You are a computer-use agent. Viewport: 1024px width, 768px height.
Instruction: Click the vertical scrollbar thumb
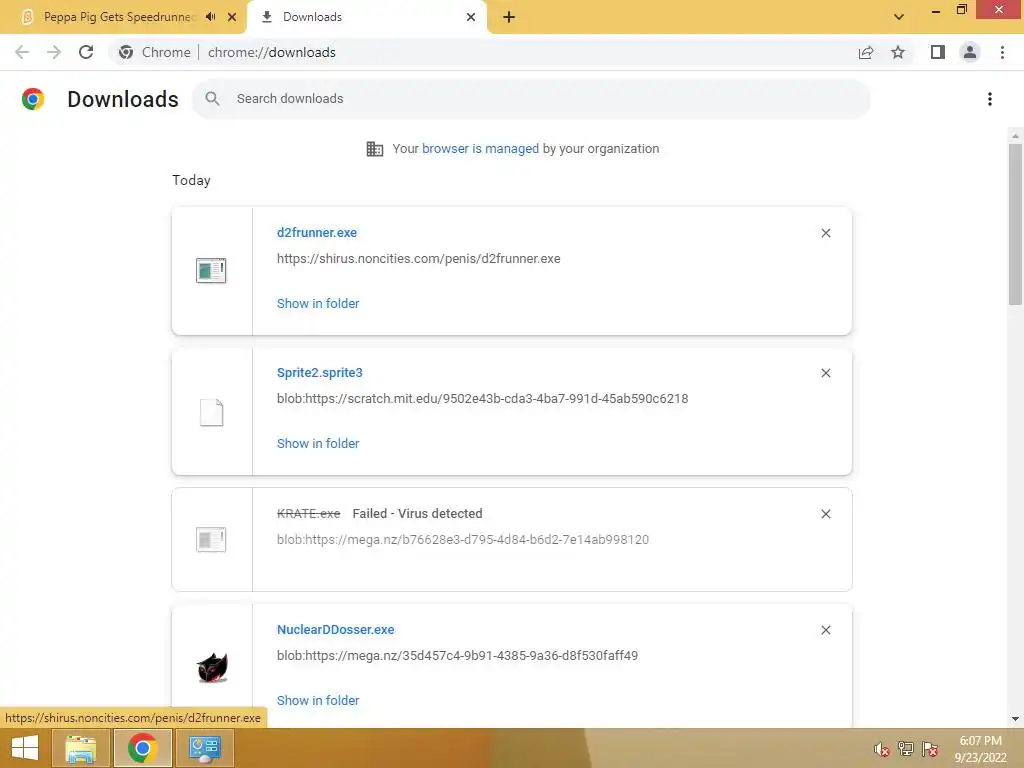click(1015, 224)
